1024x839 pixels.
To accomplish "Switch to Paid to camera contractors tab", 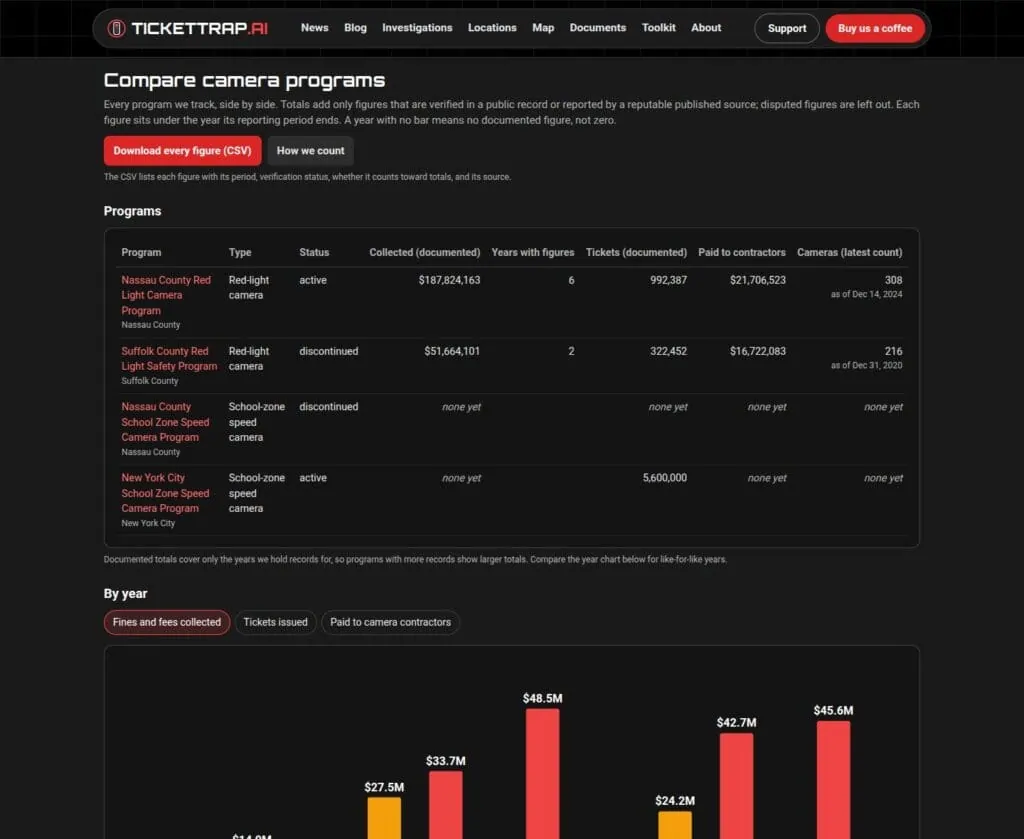I will coord(390,622).
